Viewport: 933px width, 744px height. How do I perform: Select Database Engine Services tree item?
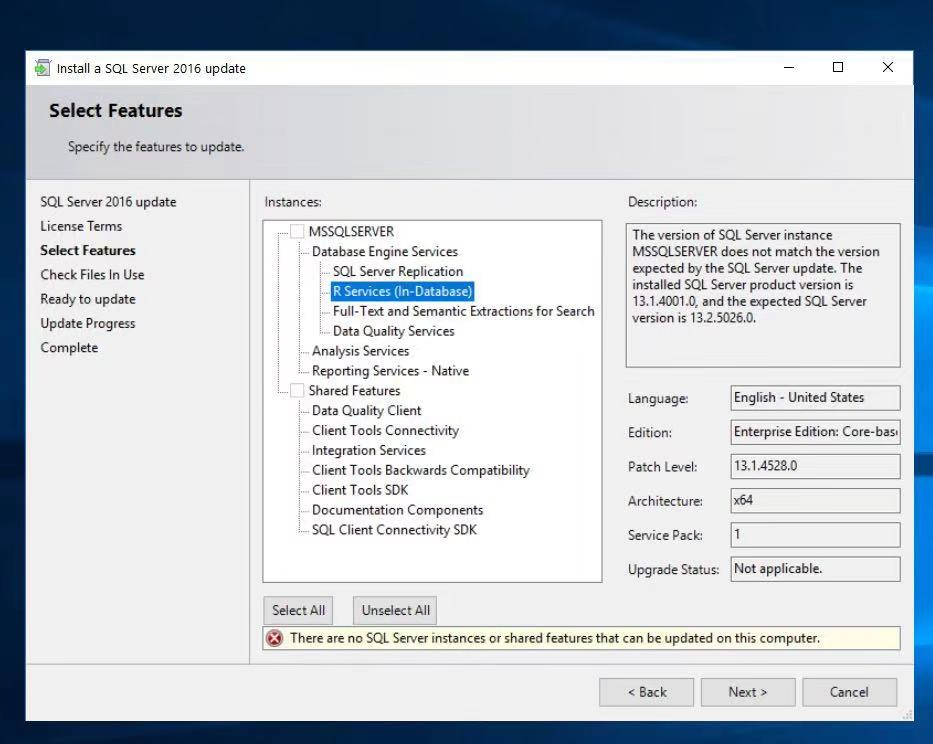coord(384,251)
